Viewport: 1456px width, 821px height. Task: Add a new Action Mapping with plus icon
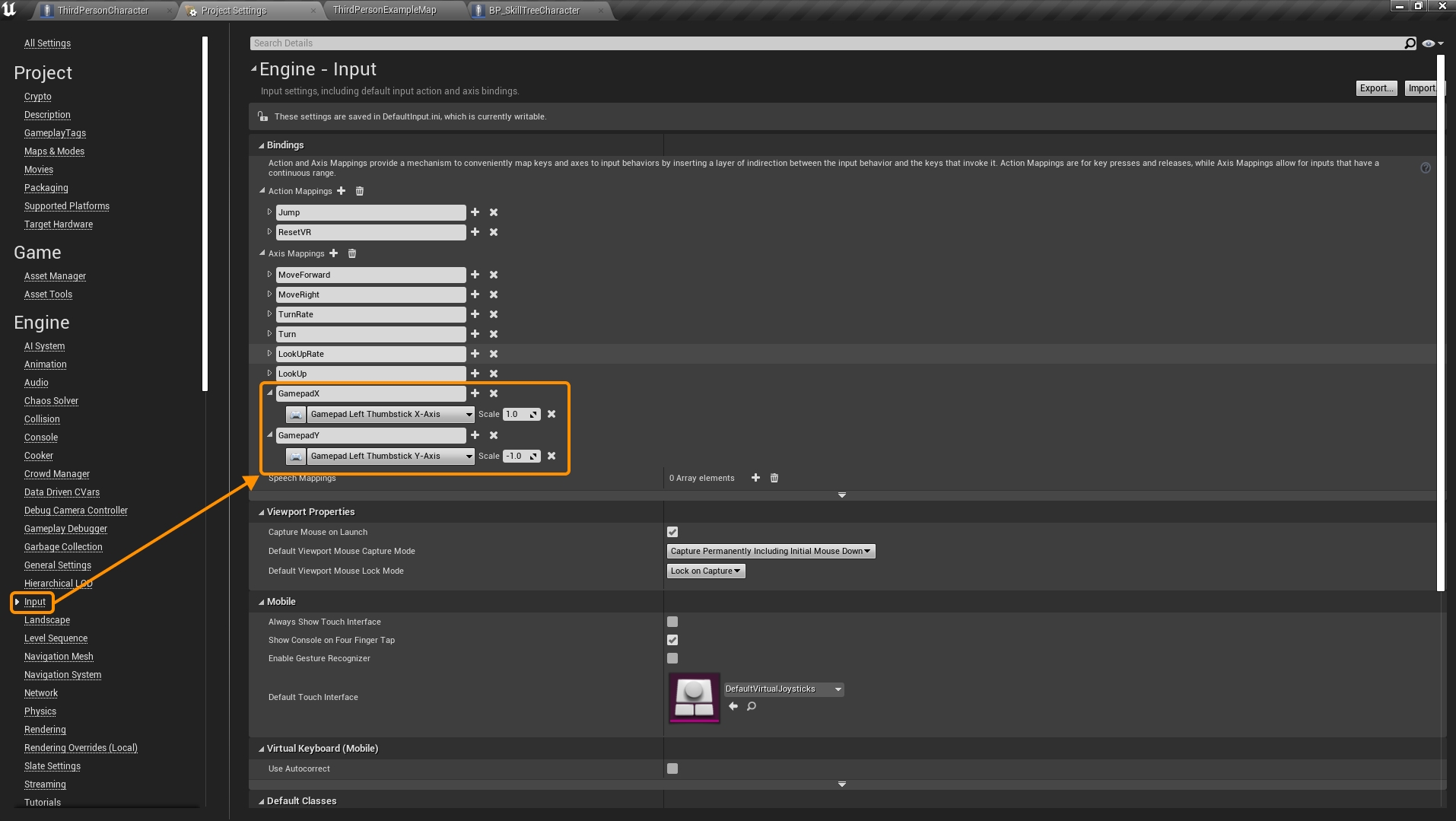point(342,191)
